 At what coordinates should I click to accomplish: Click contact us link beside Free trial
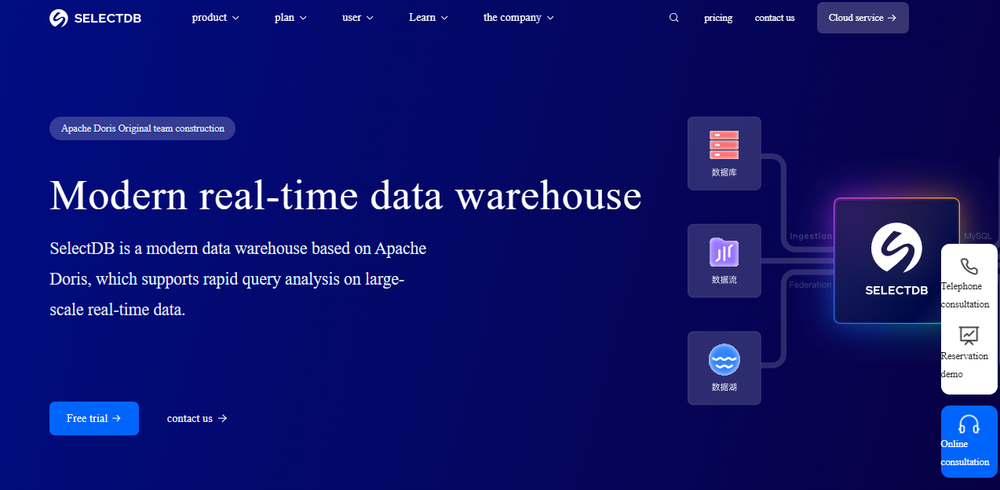pyautogui.click(x=196, y=419)
